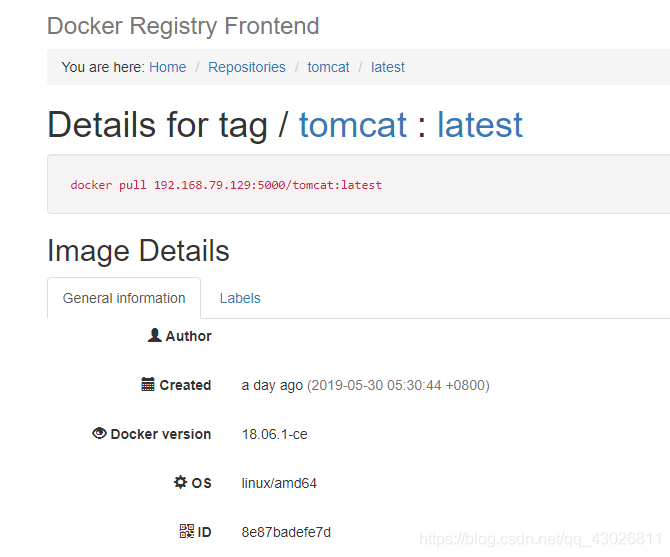
Task: Click the image ID 8e87badefe7d
Action: pyautogui.click(x=286, y=532)
